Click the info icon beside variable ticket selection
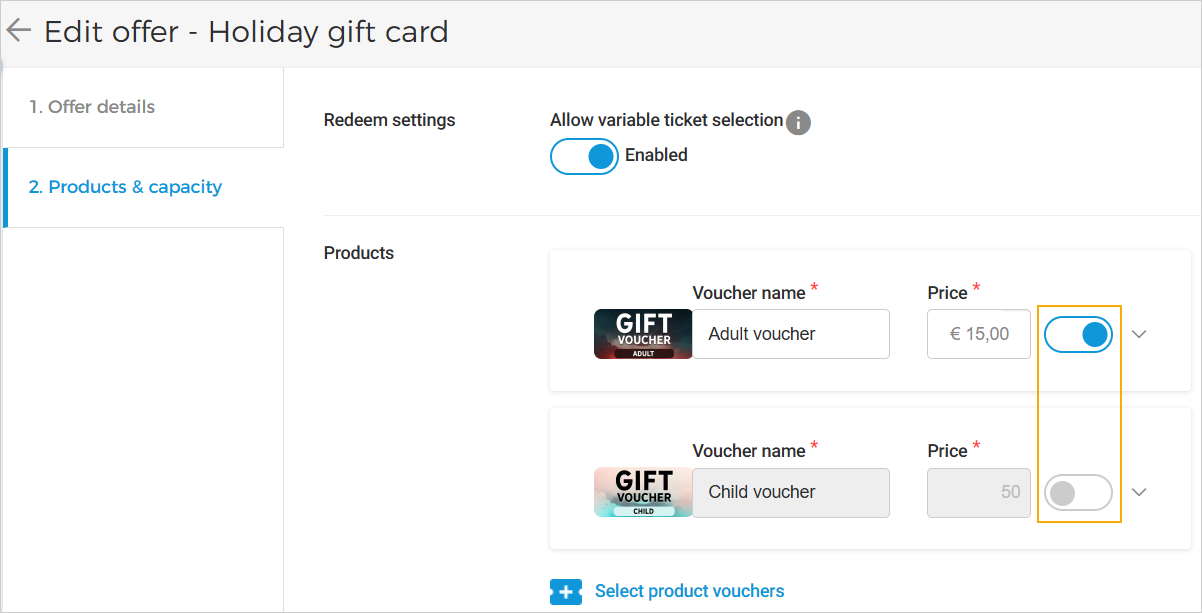1202x613 pixels. 798,123
